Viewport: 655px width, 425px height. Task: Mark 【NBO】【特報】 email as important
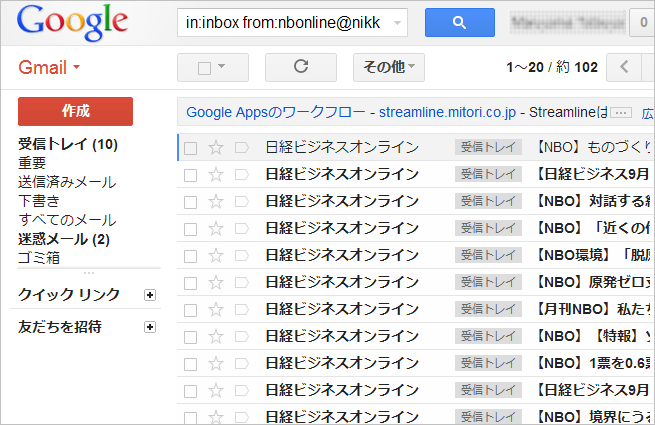241,337
